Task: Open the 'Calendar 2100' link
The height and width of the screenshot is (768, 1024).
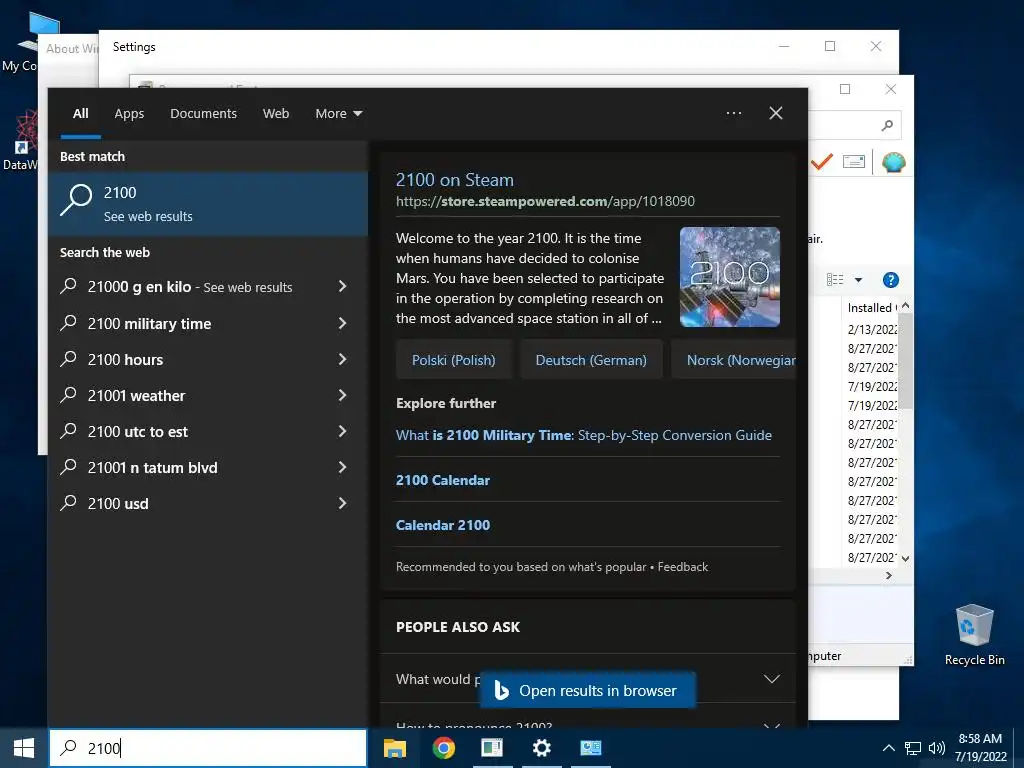Action: click(443, 525)
